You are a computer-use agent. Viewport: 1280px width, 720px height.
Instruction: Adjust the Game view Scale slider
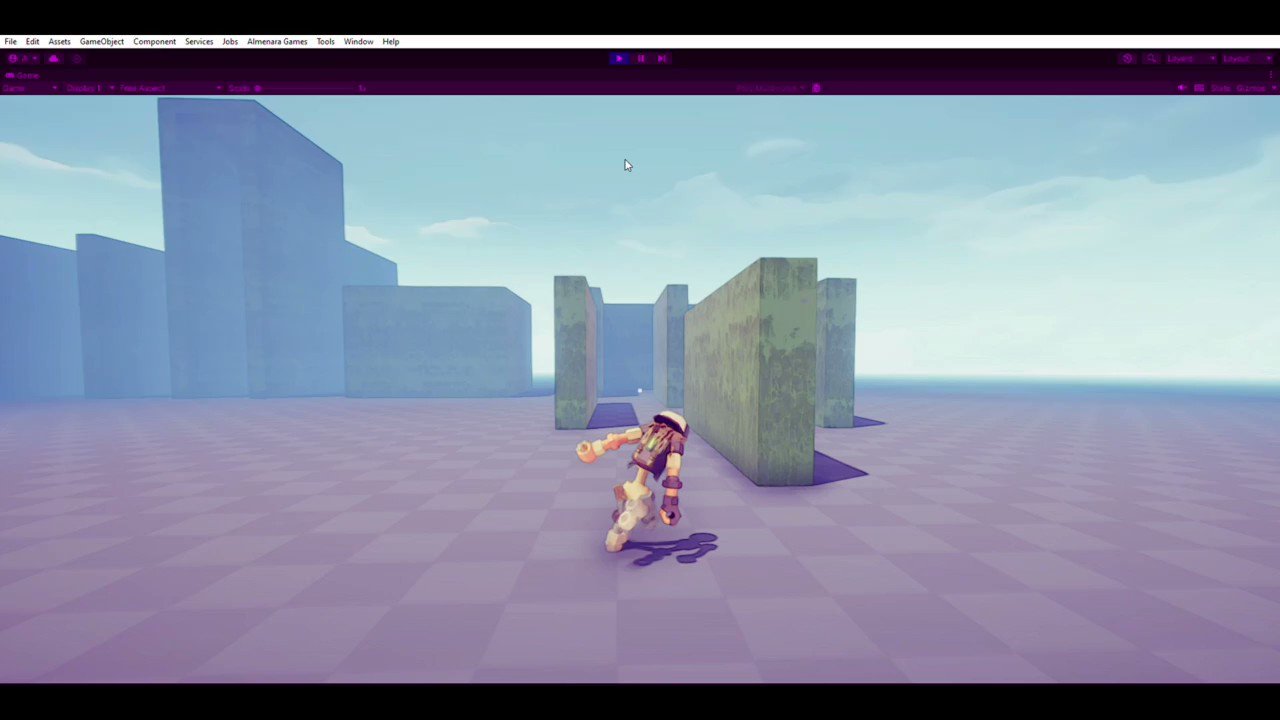[300, 88]
